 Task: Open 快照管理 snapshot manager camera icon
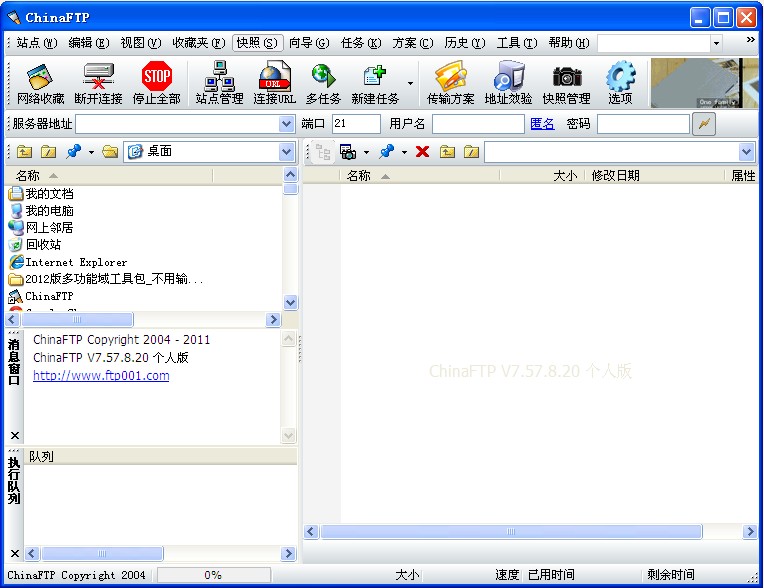pos(566,82)
